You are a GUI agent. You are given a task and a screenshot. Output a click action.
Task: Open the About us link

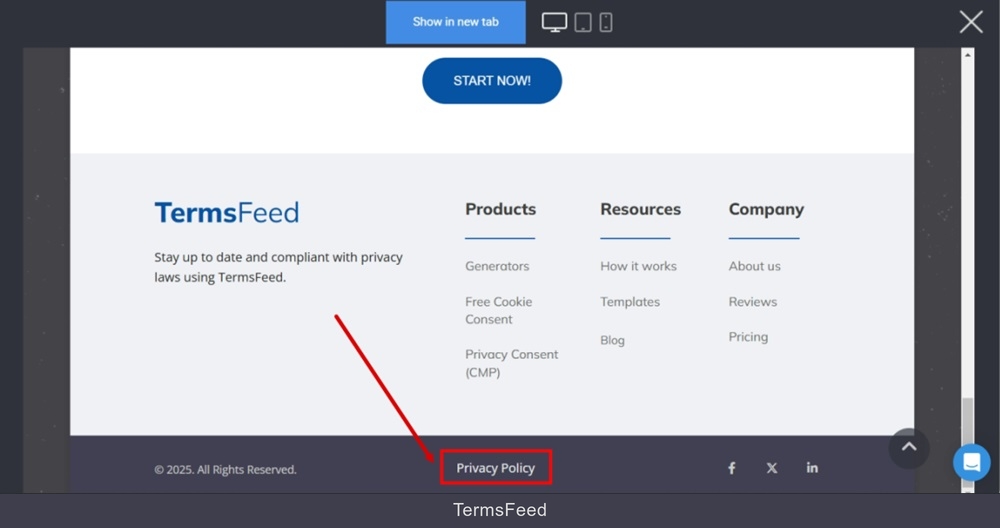[x=754, y=266]
